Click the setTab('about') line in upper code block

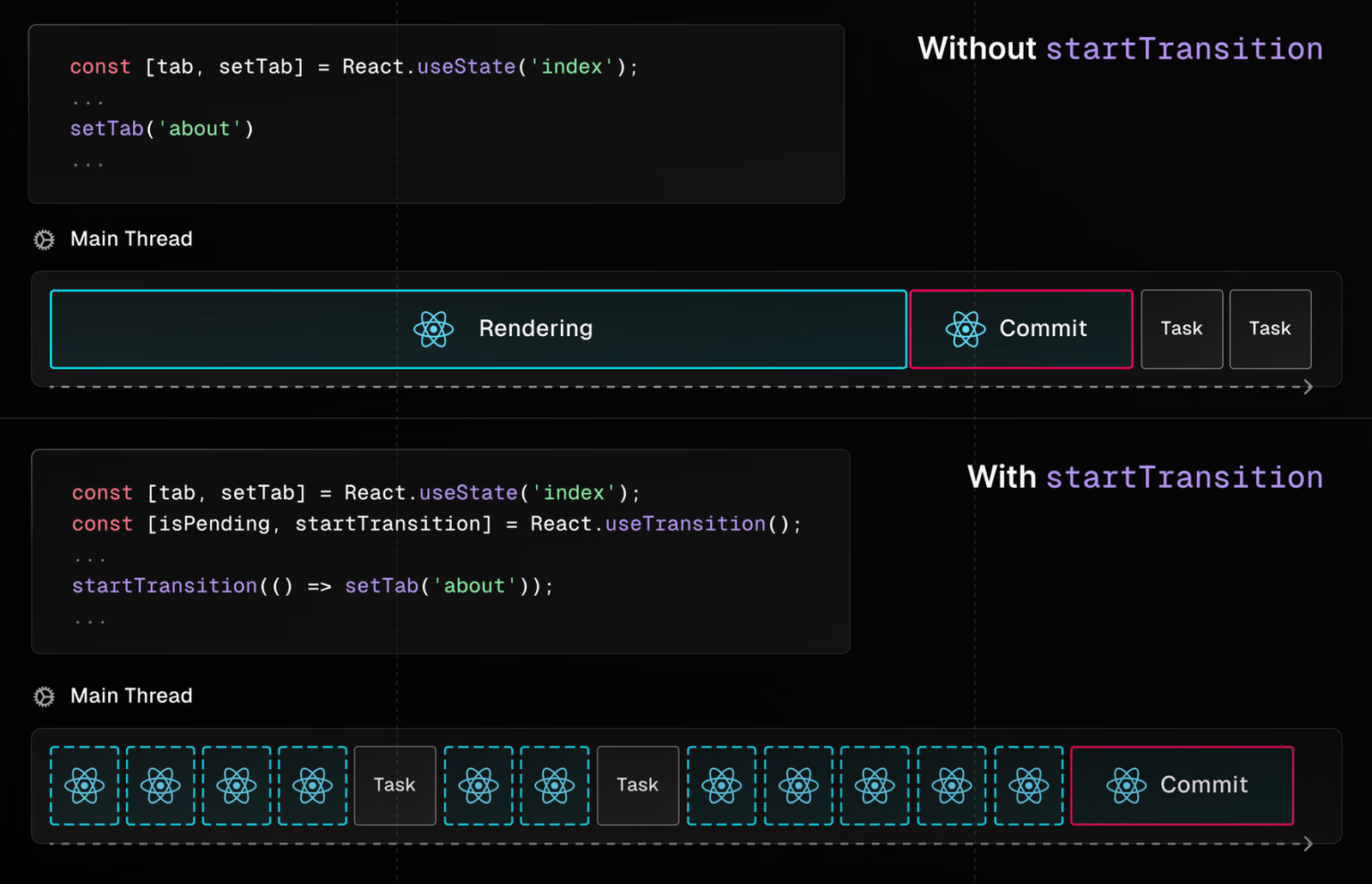(x=162, y=129)
